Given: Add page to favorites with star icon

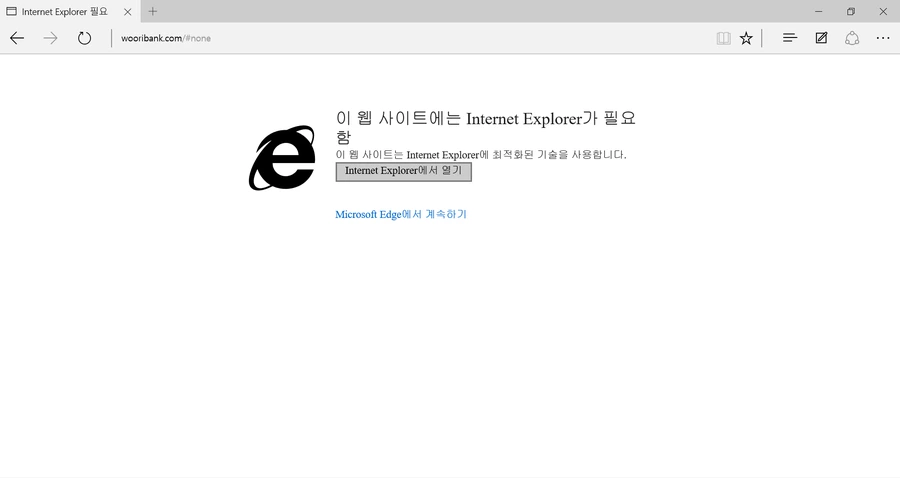Looking at the screenshot, I should [x=746, y=38].
